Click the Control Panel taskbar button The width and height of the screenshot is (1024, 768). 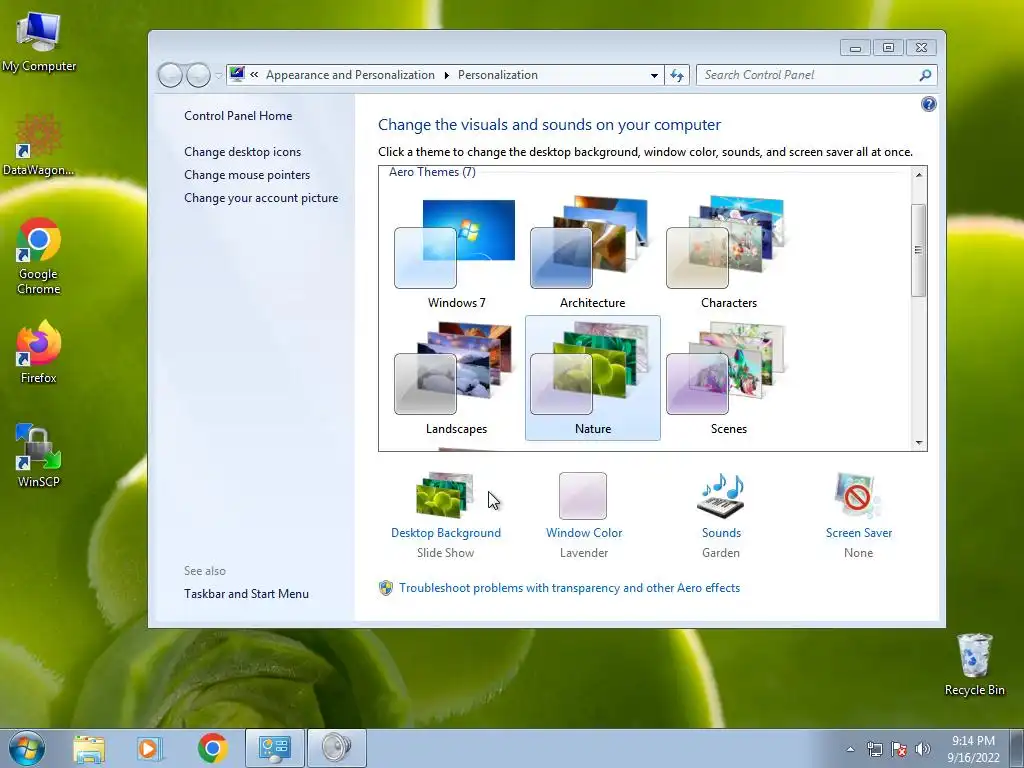pos(274,748)
